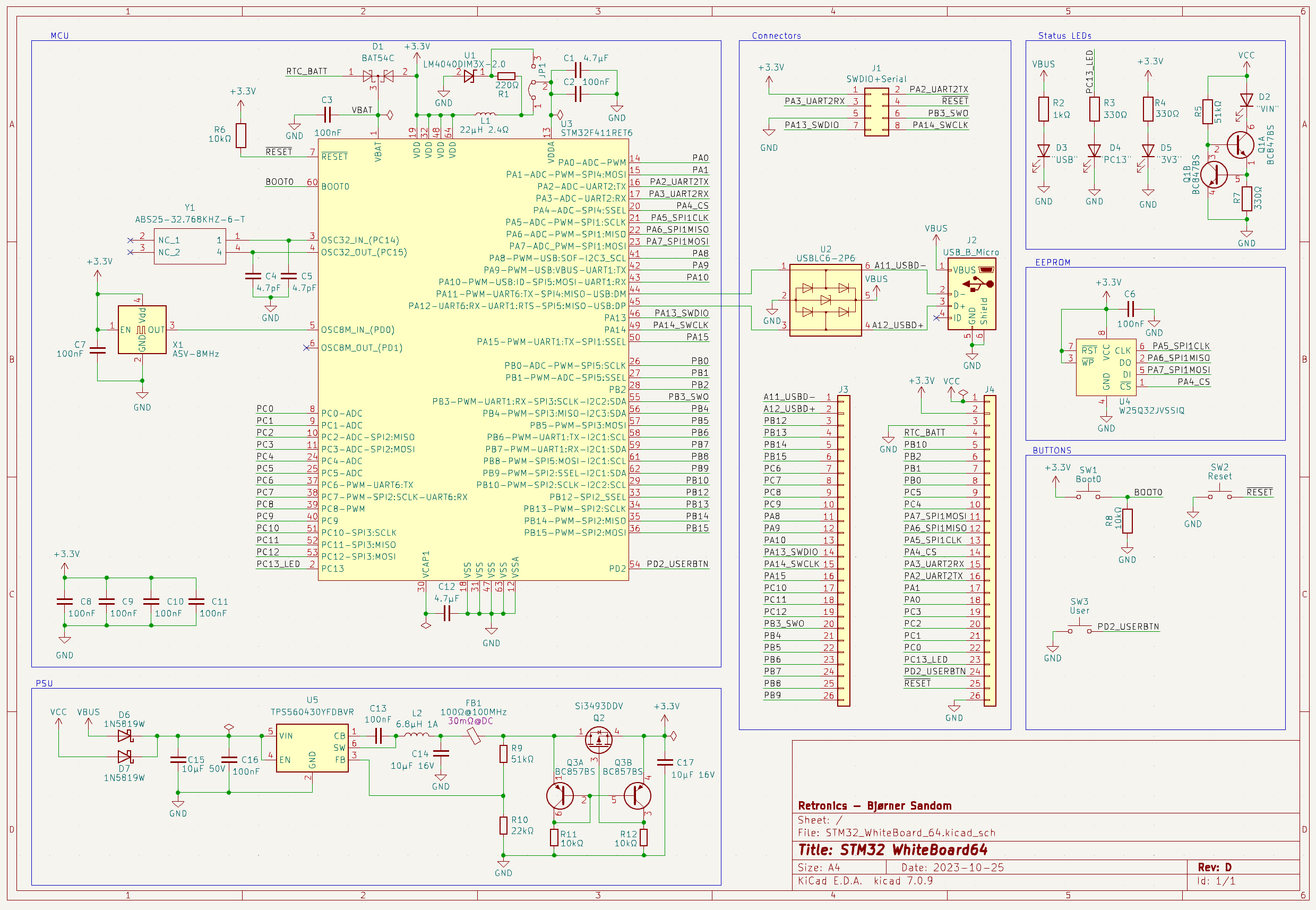Image resolution: width=1316 pixels, height=910 pixels.
Task: Click the title text STM32 WhiteBoard64
Action: 913,850
